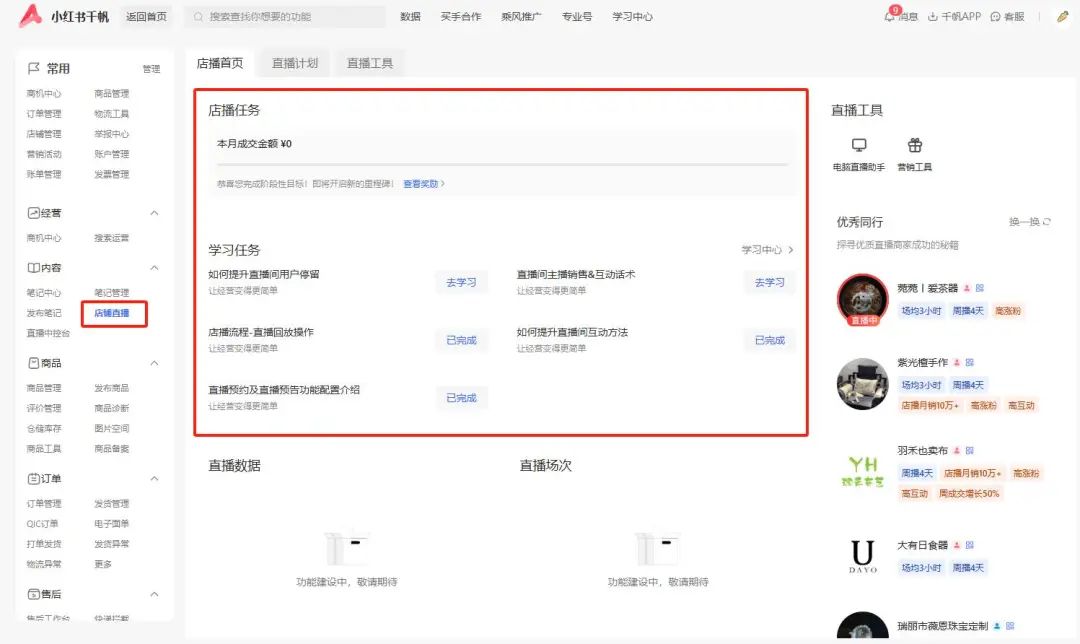Image resolution: width=1080 pixels, height=644 pixels.
Task: Collapse the 经营 sidebar section
Action: (x=155, y=213)
